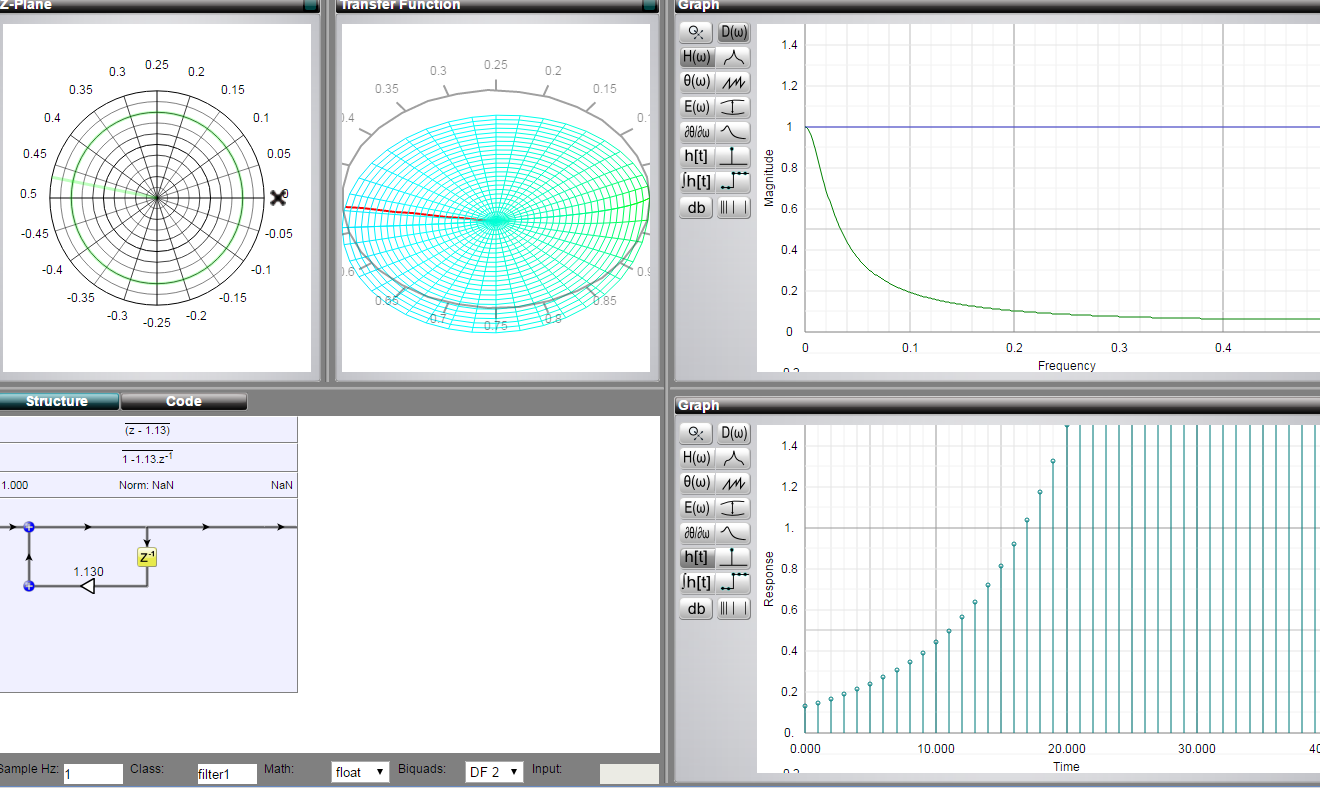Click θ(ω) button in the top graph
The image size is (1320, 788).
click(x=697, y=82)
